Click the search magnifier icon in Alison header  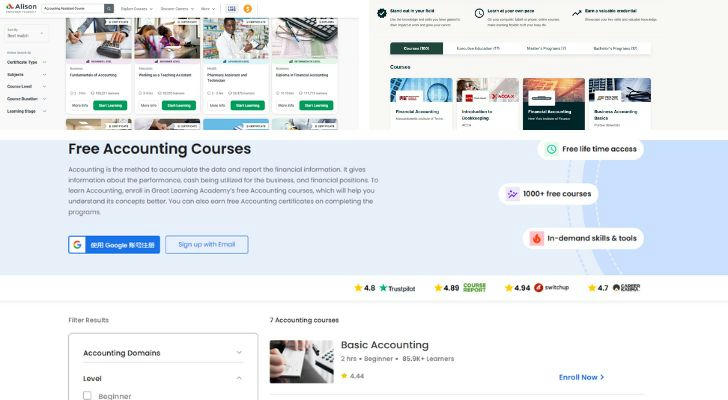point(109,8)
